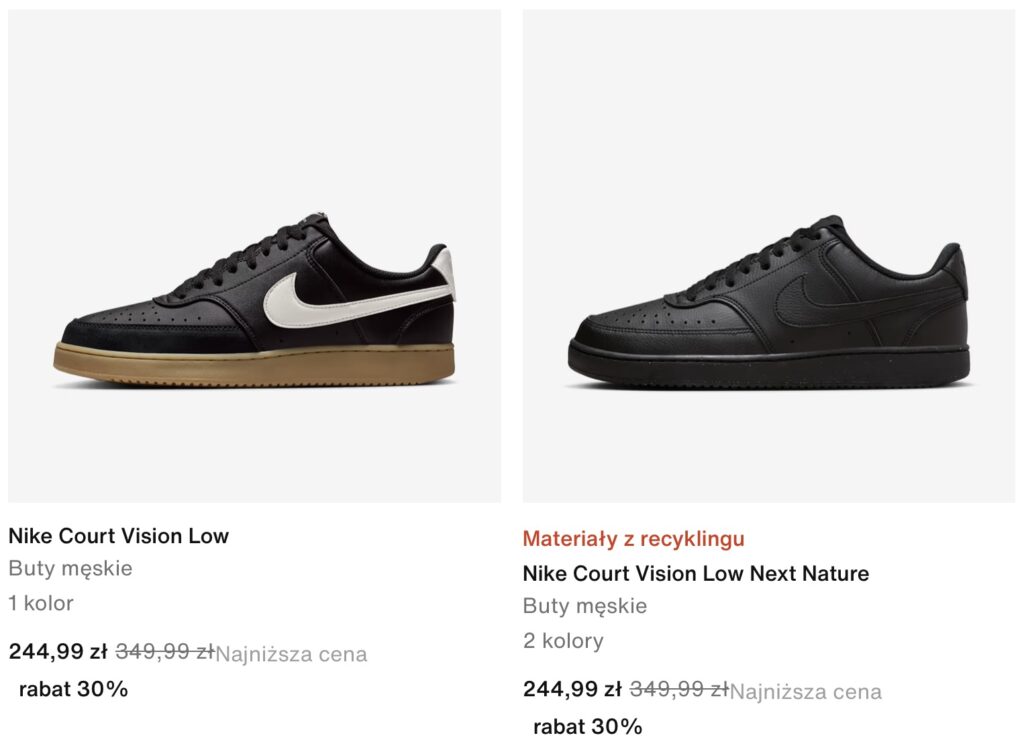Select the "1 kolor" text
The image size is (1024, 752).
(41, 603)
